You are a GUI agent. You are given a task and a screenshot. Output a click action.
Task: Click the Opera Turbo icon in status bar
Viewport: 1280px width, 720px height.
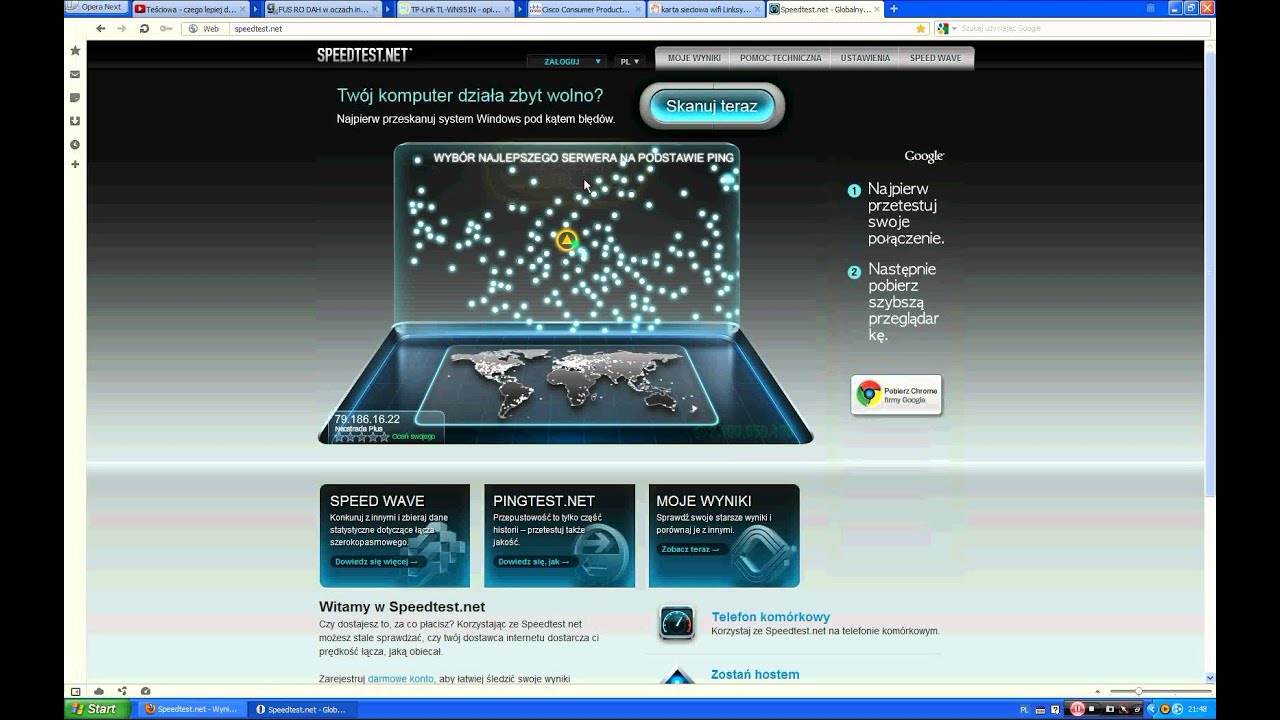(145, 691)
